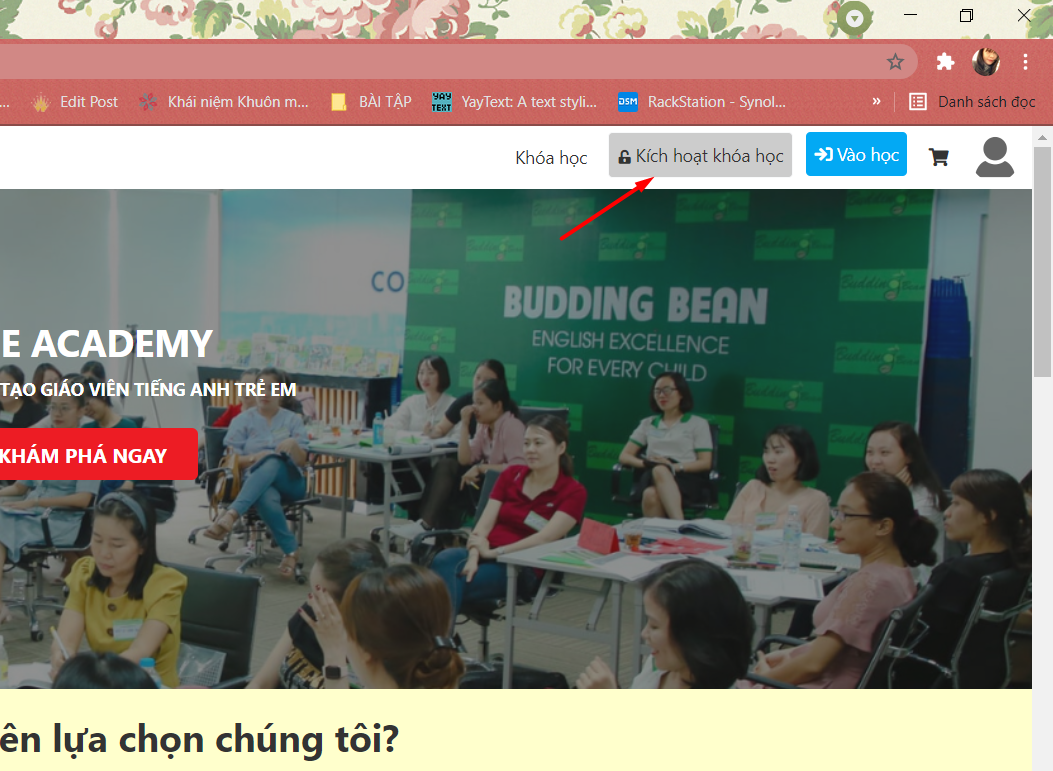Click the page's vertical scrollbar thumb
This screenshot has width=1053, height=771.
[x=1042, y=262]
